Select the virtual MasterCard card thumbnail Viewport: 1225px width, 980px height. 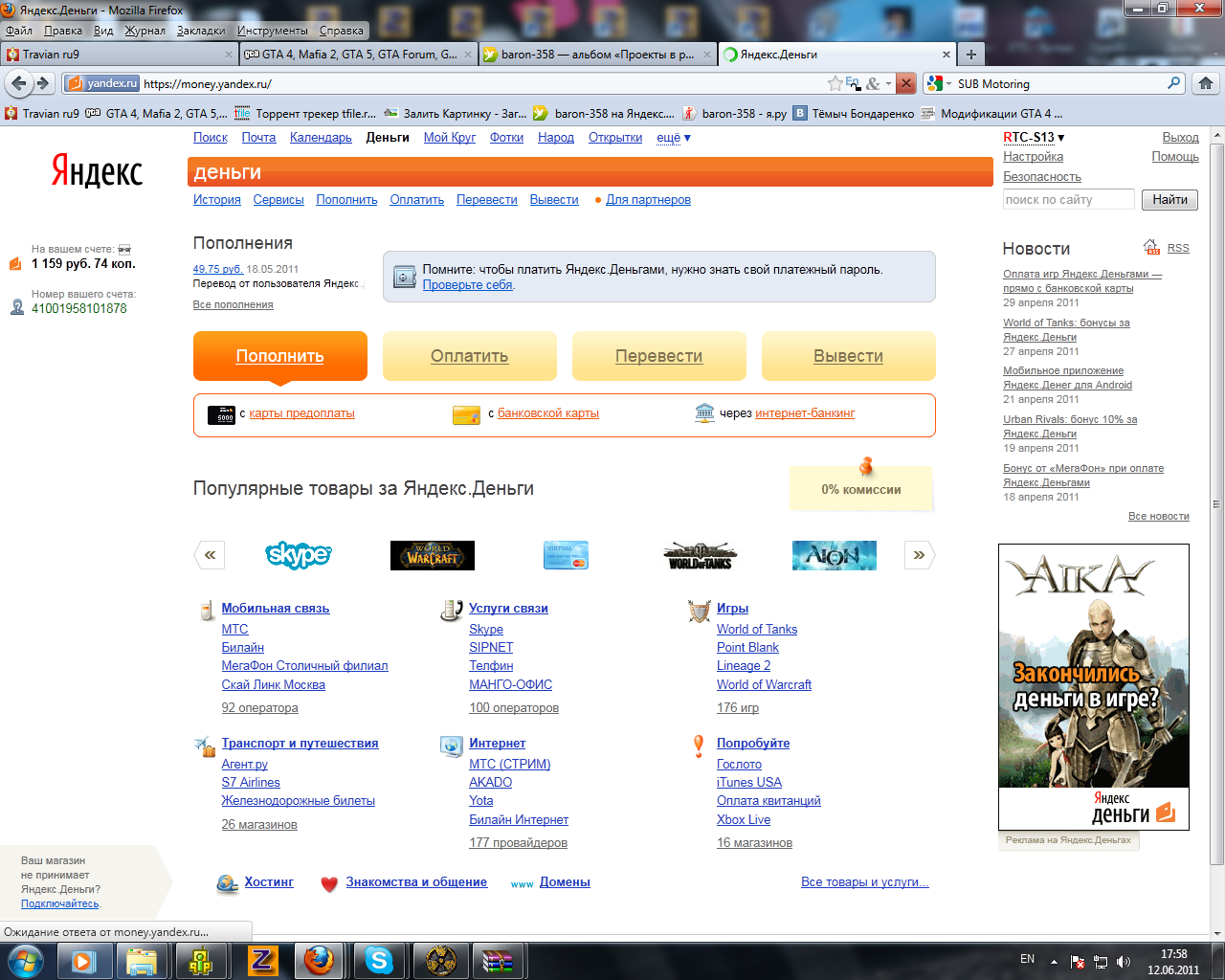tap(566, 555)
